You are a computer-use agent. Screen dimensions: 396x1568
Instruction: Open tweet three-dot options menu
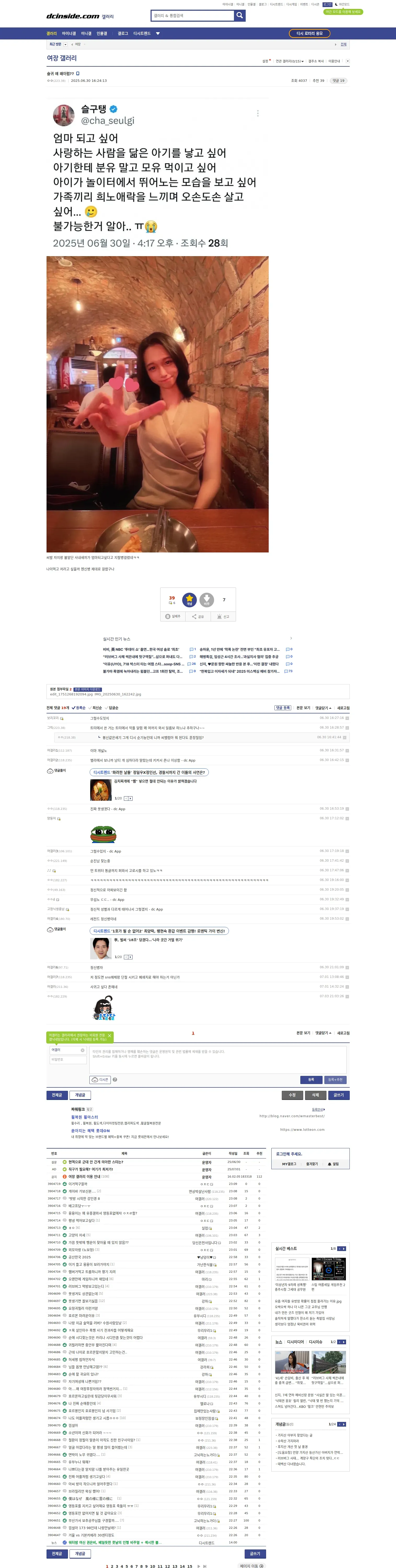(258, 113)
